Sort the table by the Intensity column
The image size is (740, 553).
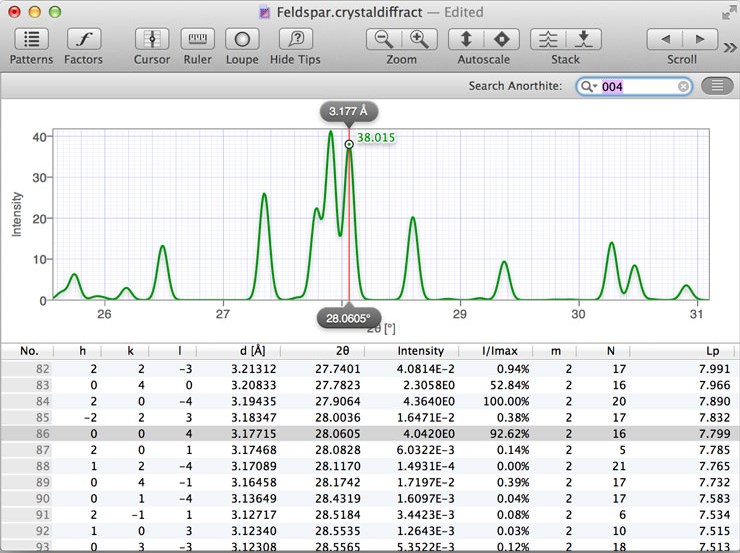[x=420, y=351]
